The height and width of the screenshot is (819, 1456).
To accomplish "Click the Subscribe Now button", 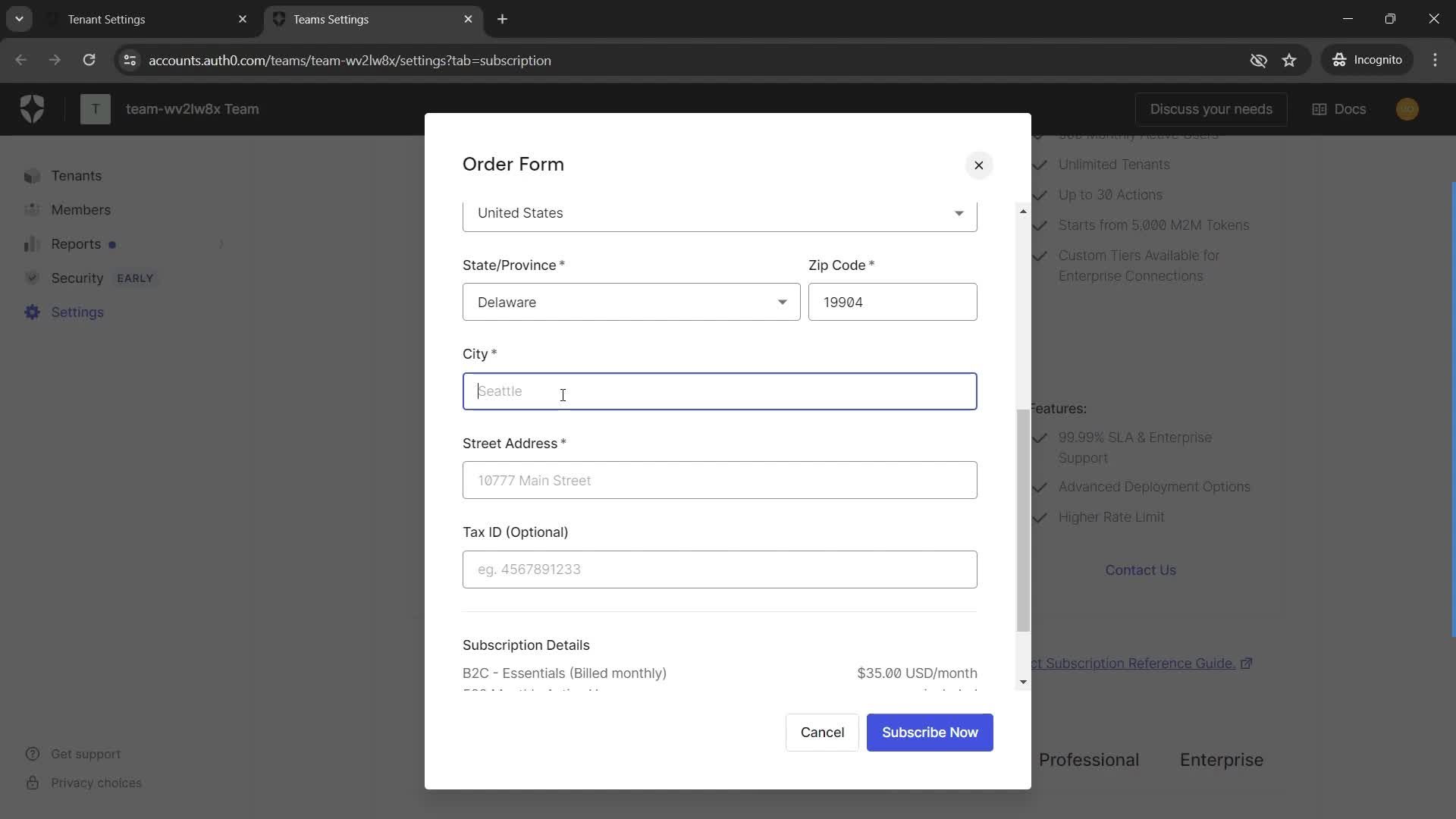I will 930,733.
